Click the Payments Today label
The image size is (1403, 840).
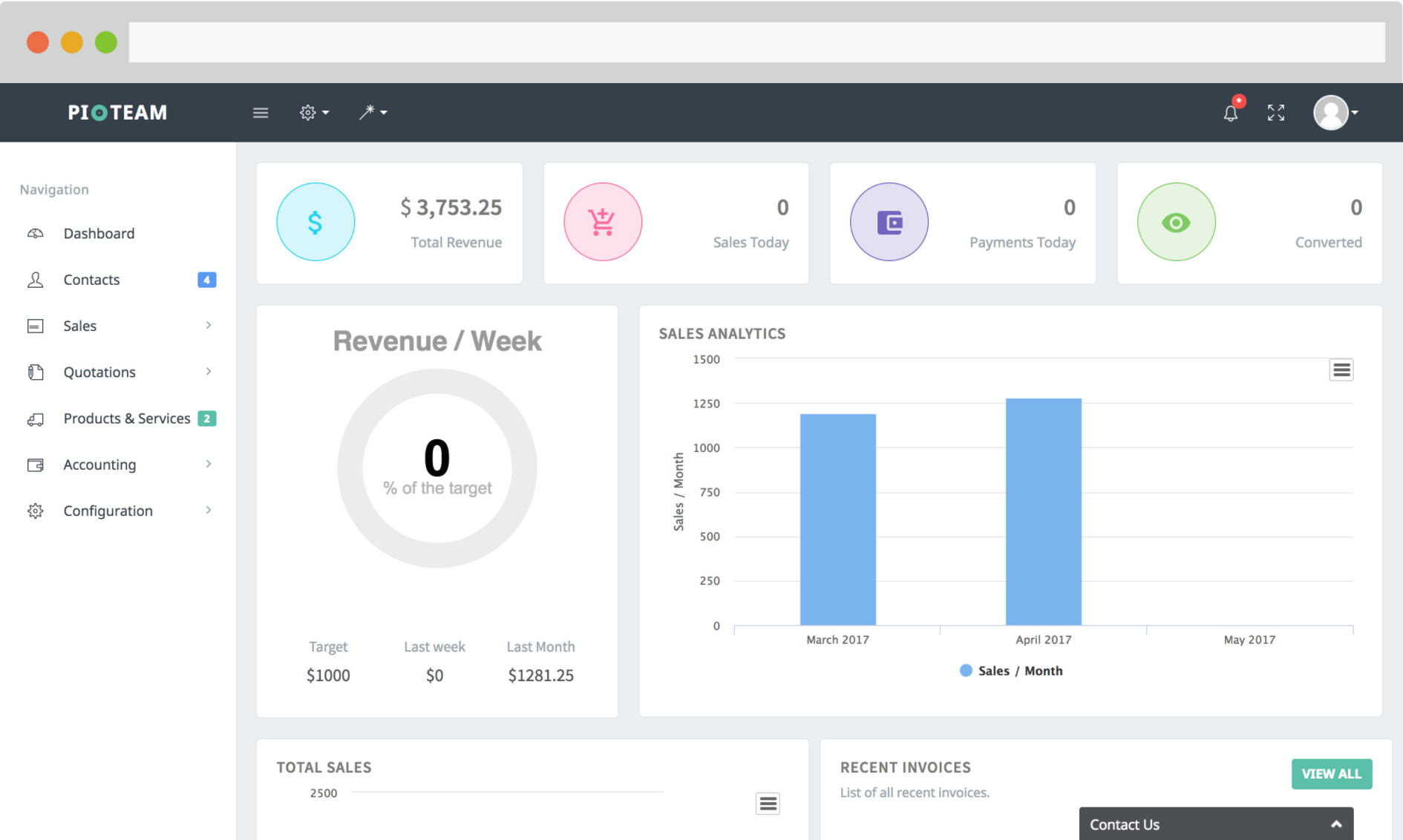coord(1023,243)
